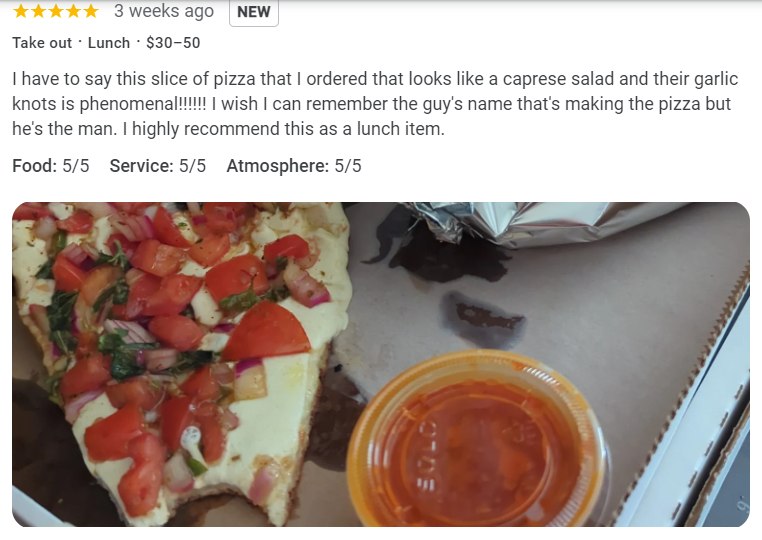Click the tomato-topped pizza slice in photo
762x540 pixels.
[x=180, y=360]
